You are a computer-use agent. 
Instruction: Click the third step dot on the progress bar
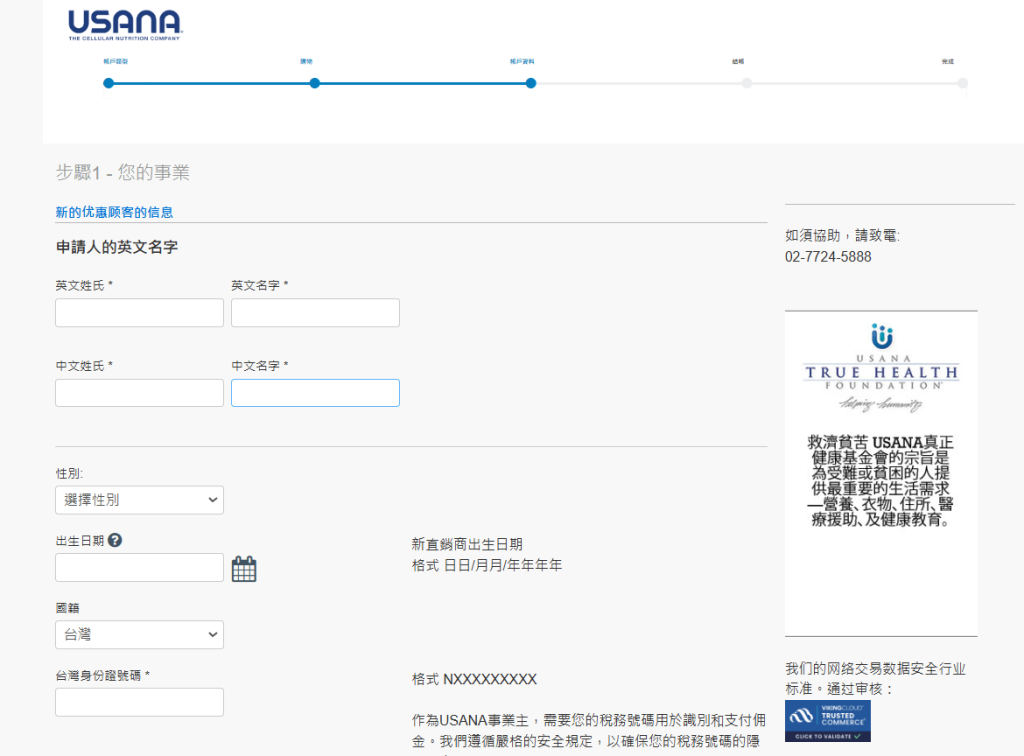531,83
